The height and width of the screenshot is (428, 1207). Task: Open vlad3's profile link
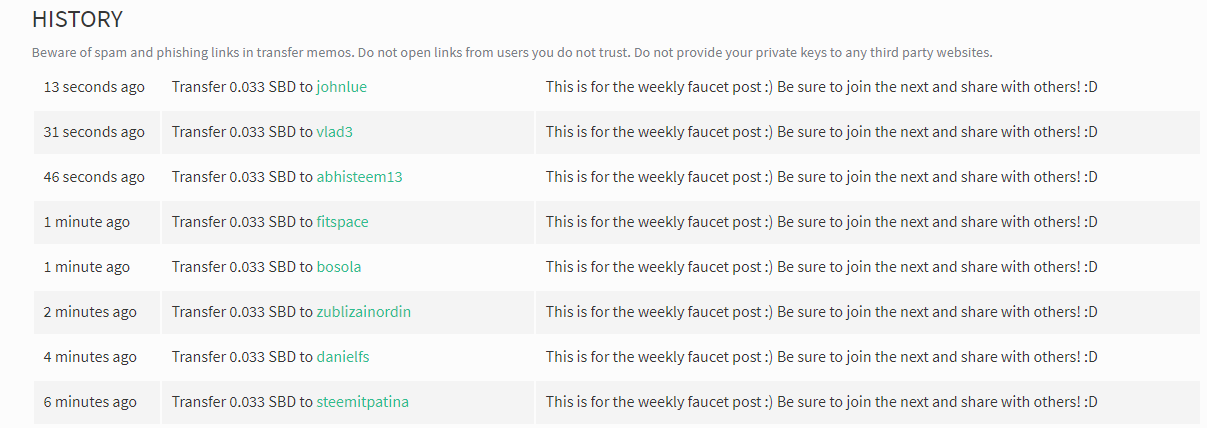[334, 132]
